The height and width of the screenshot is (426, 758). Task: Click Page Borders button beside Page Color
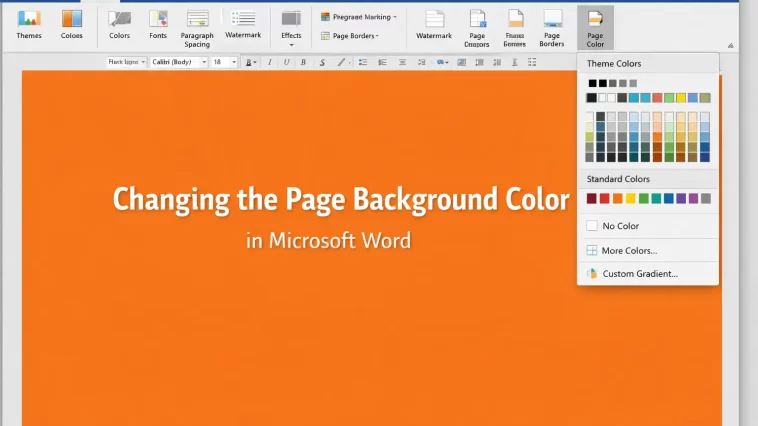[552, 29]
